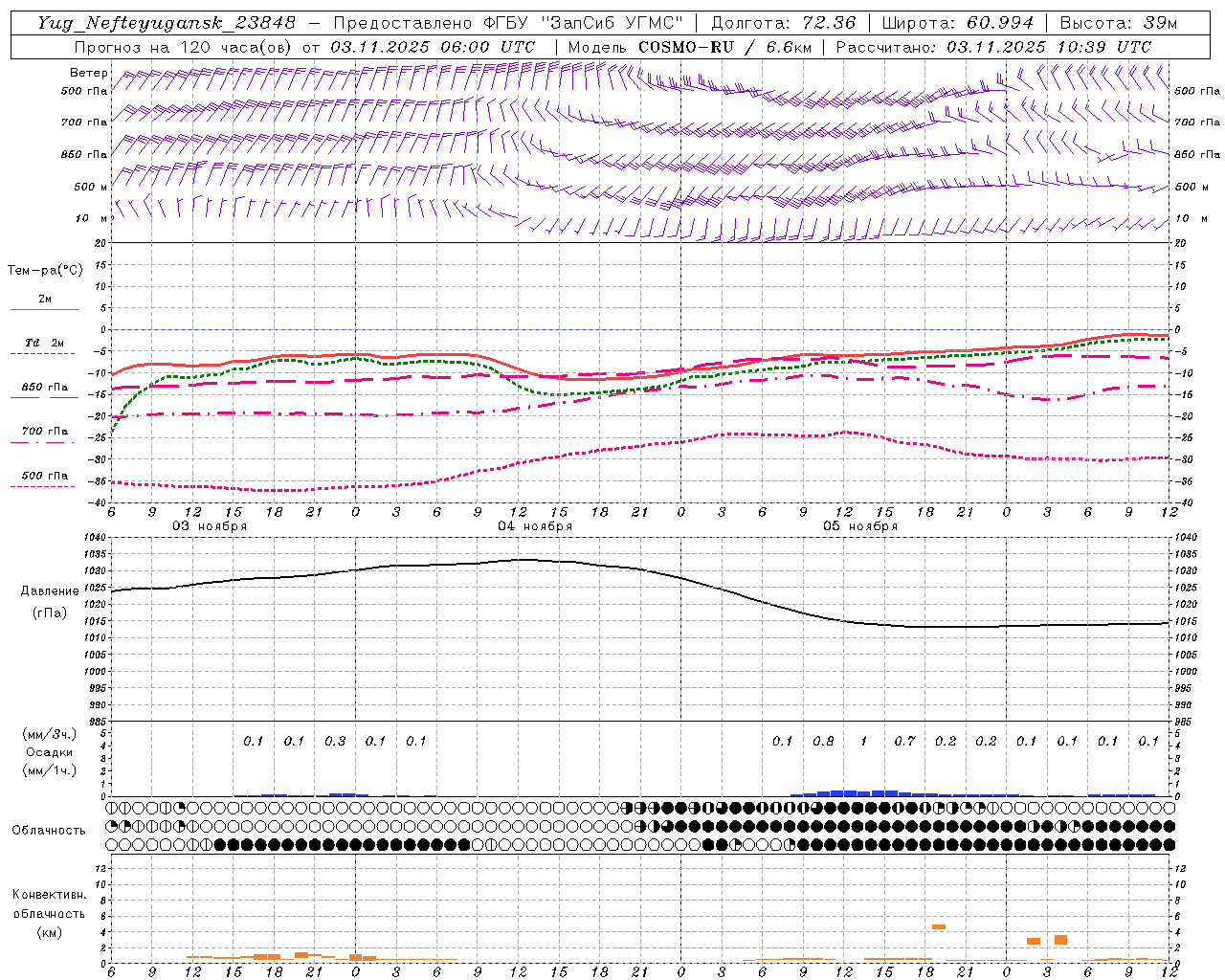The width and height of the screenshot is (1225, 980).
Task: Click the Модель COSMO-RU / 6.6км label
Action: (689, 47)
